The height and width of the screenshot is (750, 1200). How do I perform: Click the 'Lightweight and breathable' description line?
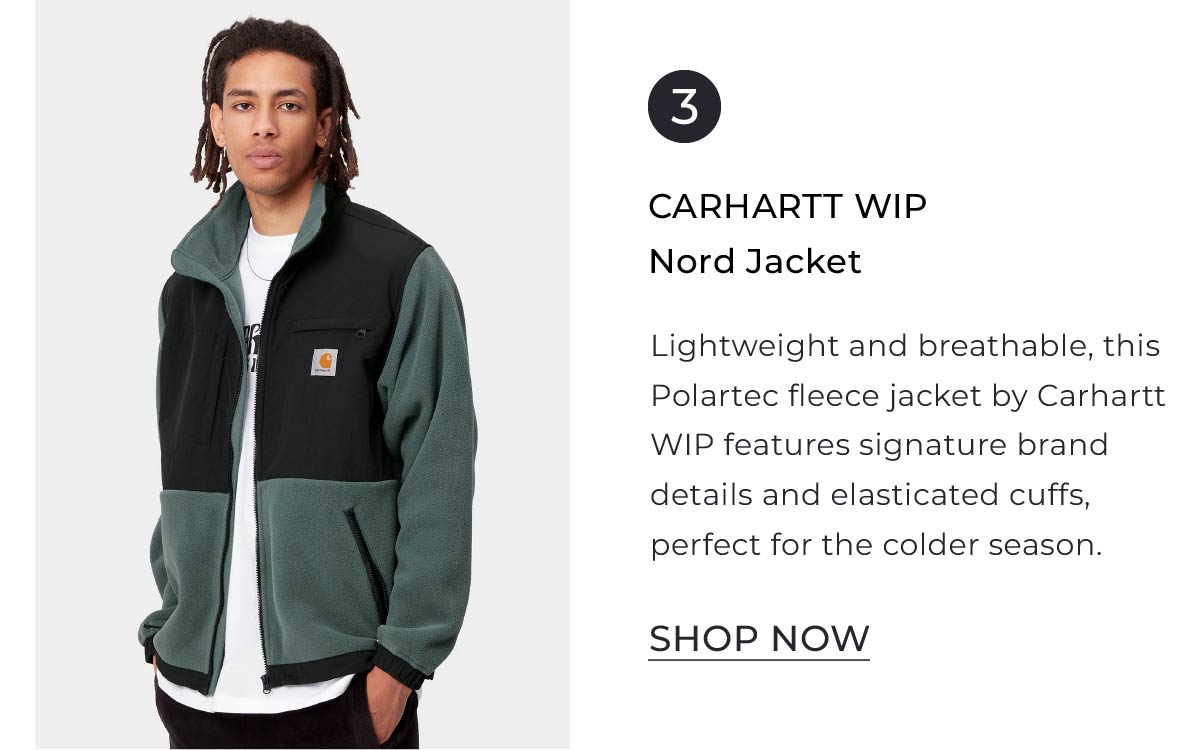tap(905, 346)
